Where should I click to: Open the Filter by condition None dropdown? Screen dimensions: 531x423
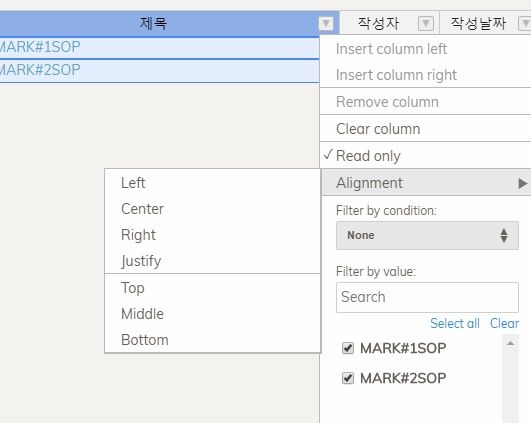click(427, 235)
